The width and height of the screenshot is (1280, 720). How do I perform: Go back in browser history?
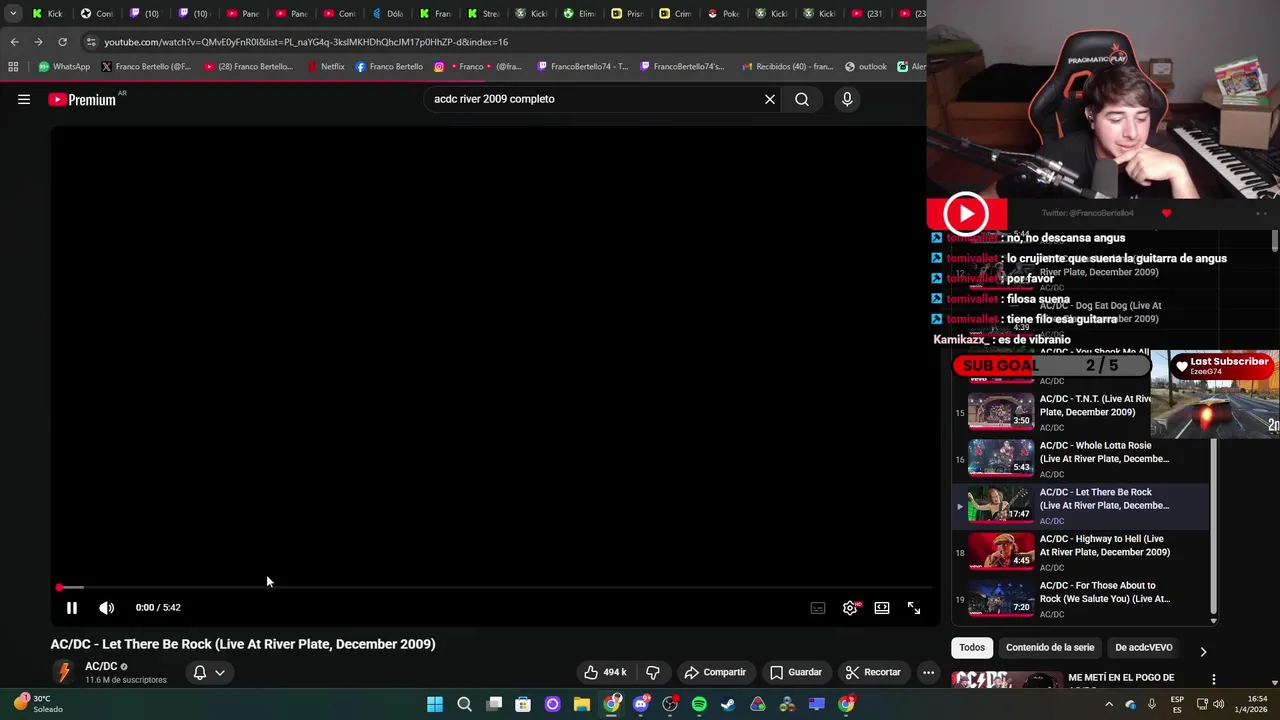[14, 42]
